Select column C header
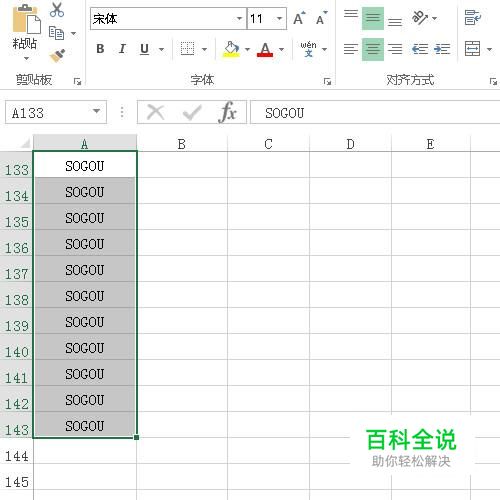The width and height of the screenshot is (500, 500). point(268,144)
